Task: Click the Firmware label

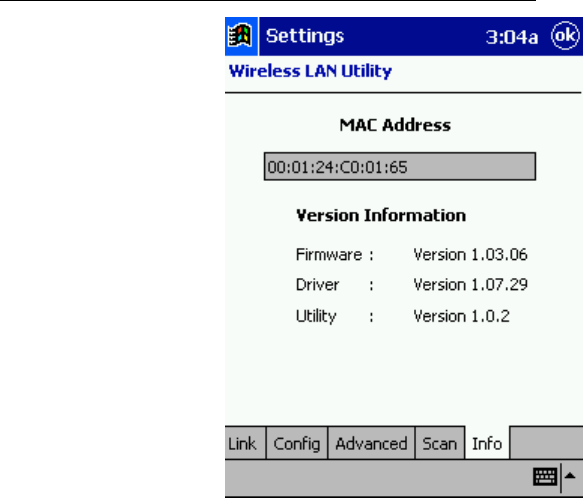Action: coord(329,255)
